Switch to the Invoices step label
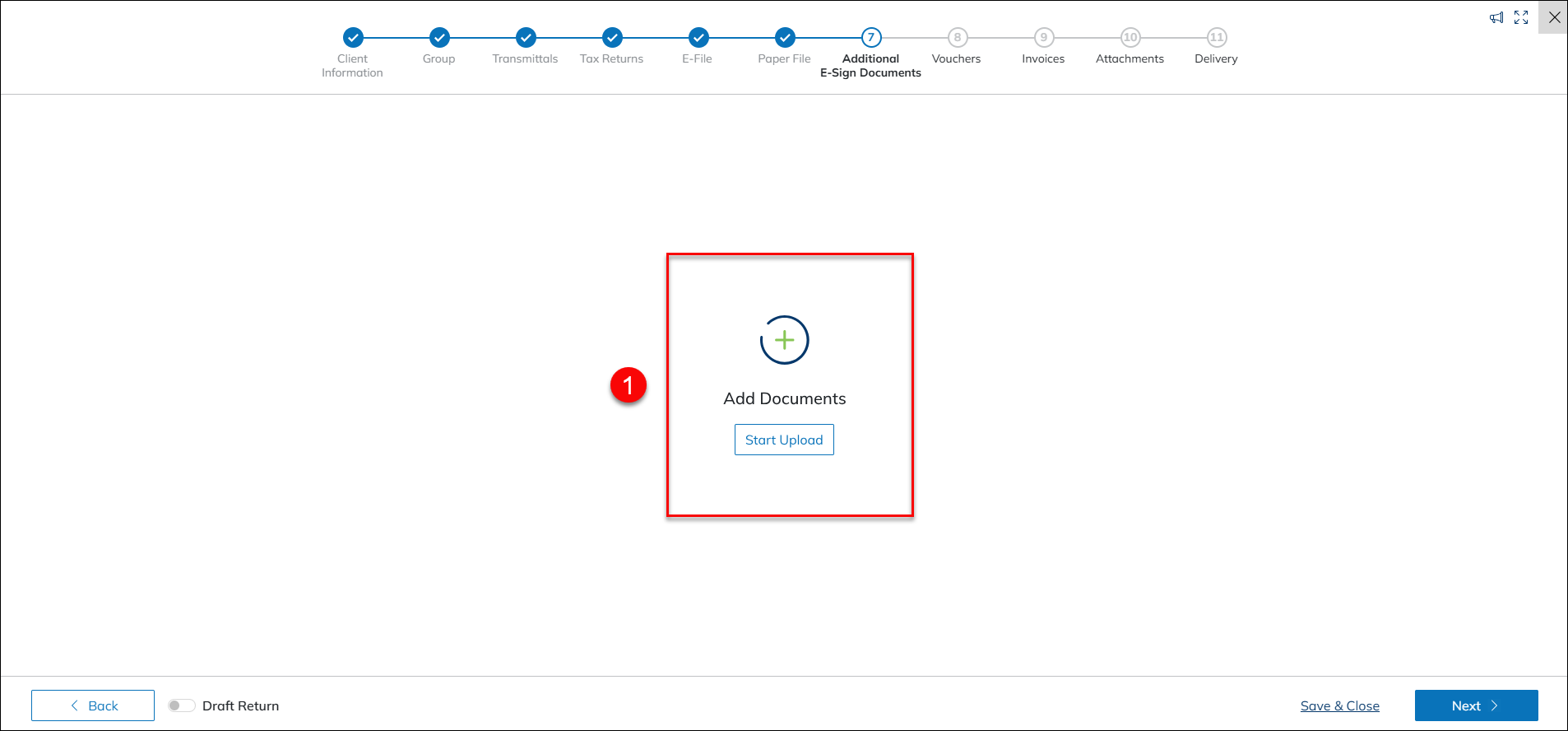The image size is (1568, 731). tap(1043, 58)
